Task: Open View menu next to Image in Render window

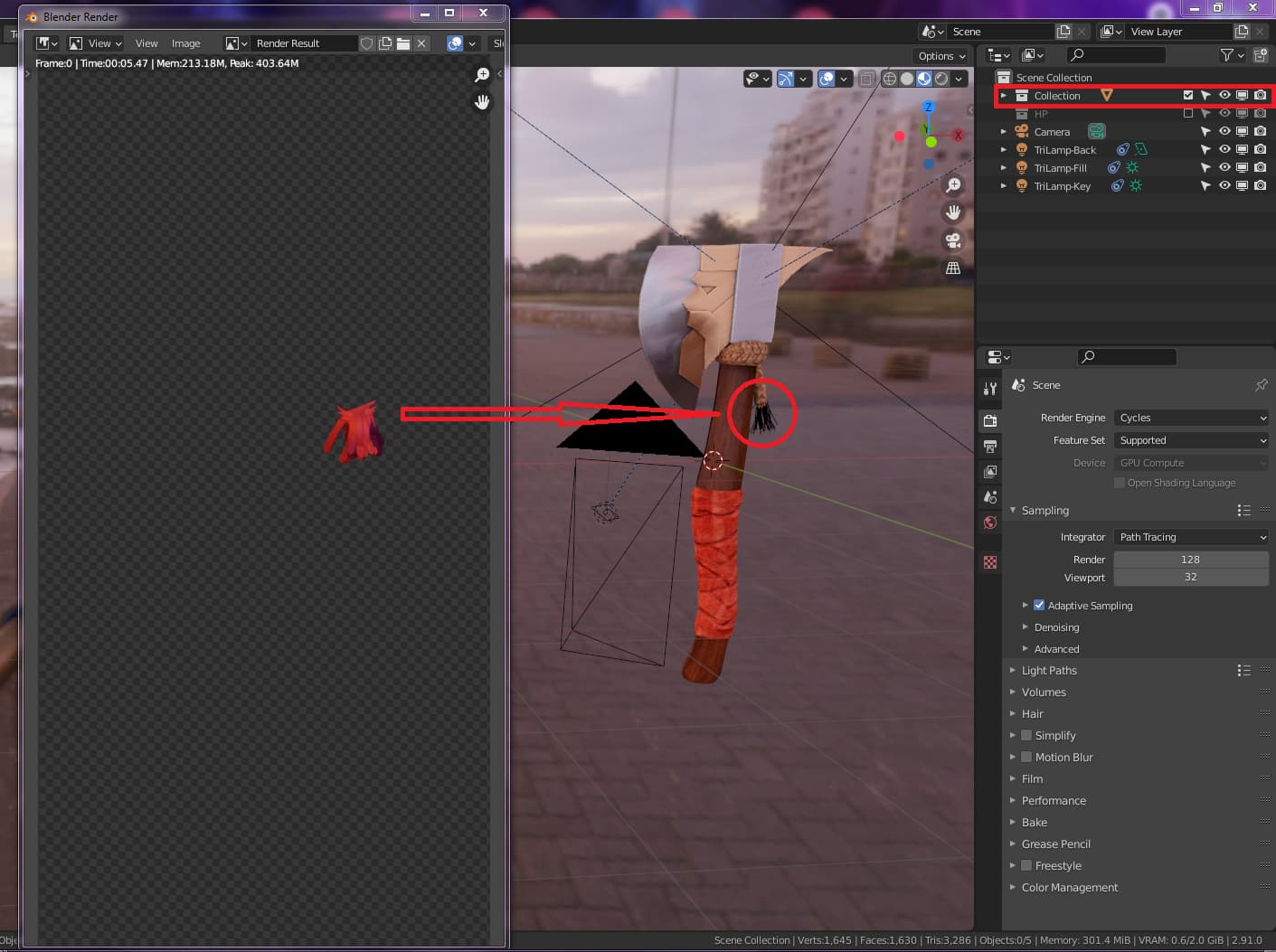Action: pyautogui.click(x=147, y=43)
